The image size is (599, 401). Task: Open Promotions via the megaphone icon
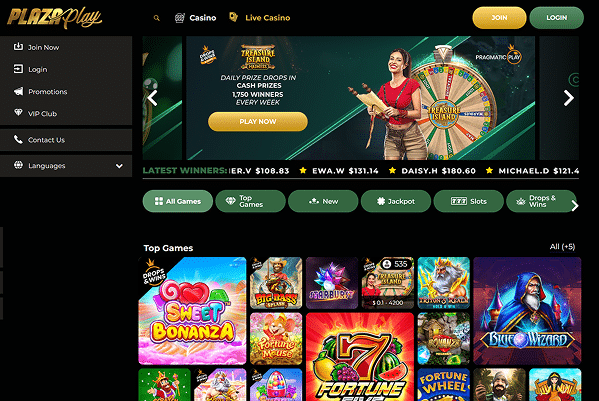[x=18, y=91]
